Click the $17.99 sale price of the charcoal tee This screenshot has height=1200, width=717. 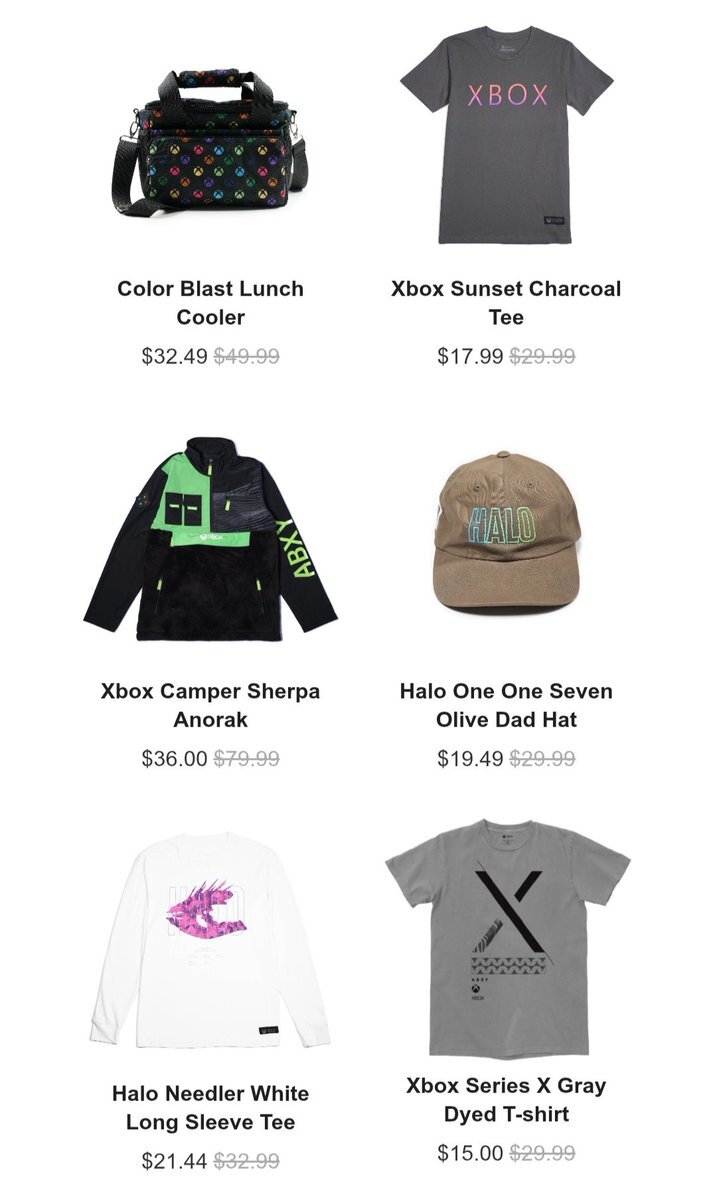tap(470, 356)
